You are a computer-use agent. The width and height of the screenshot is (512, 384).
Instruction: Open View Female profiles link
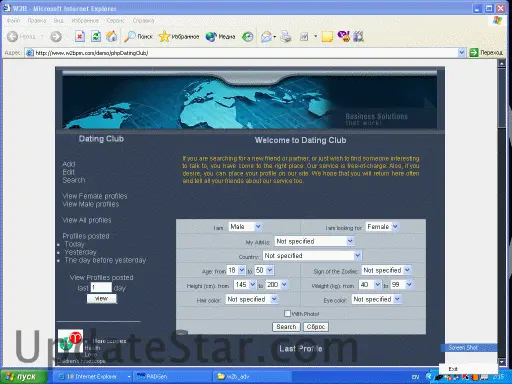95,196
